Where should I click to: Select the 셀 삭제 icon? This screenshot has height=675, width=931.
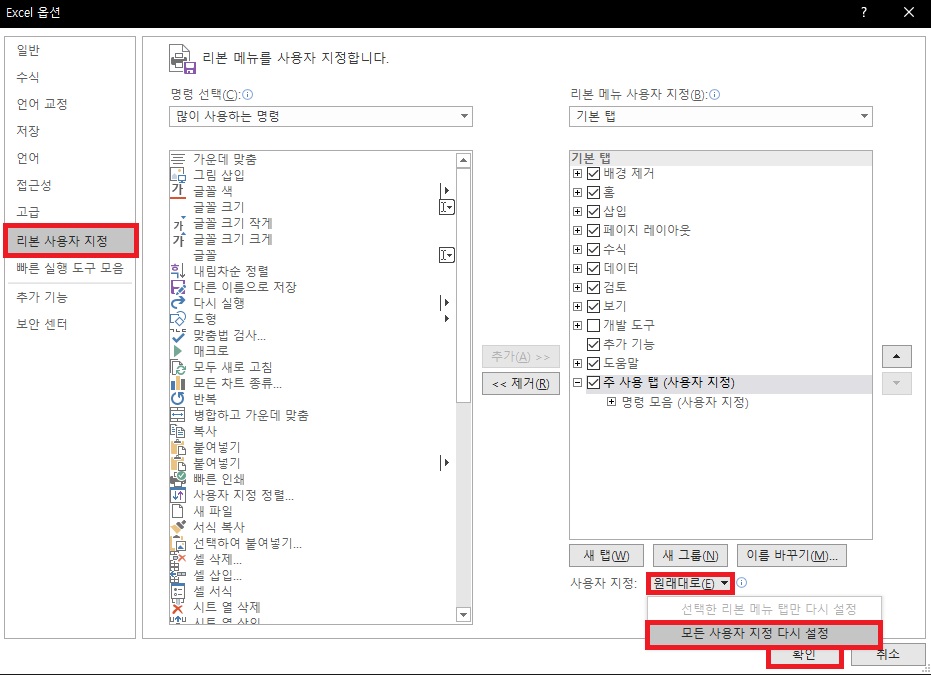click(x=178, y=559)
